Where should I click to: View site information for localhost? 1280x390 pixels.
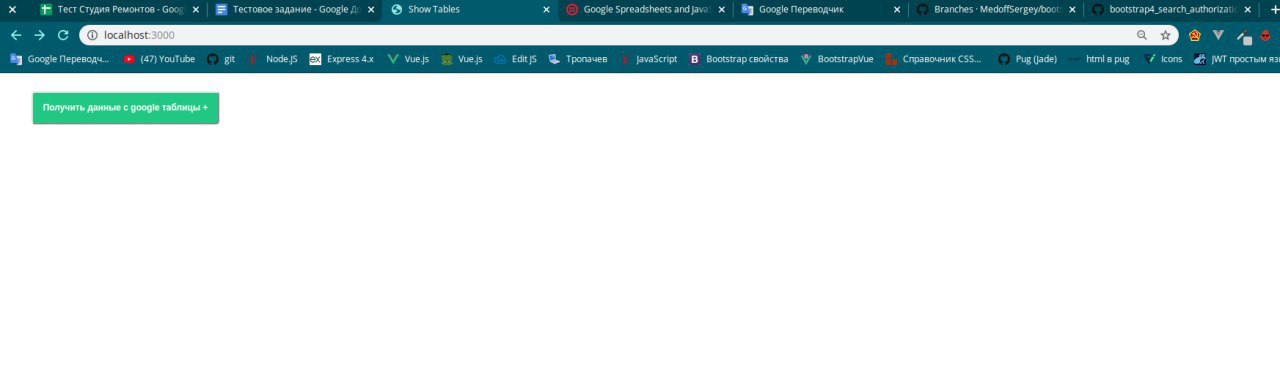coord(92,35)
